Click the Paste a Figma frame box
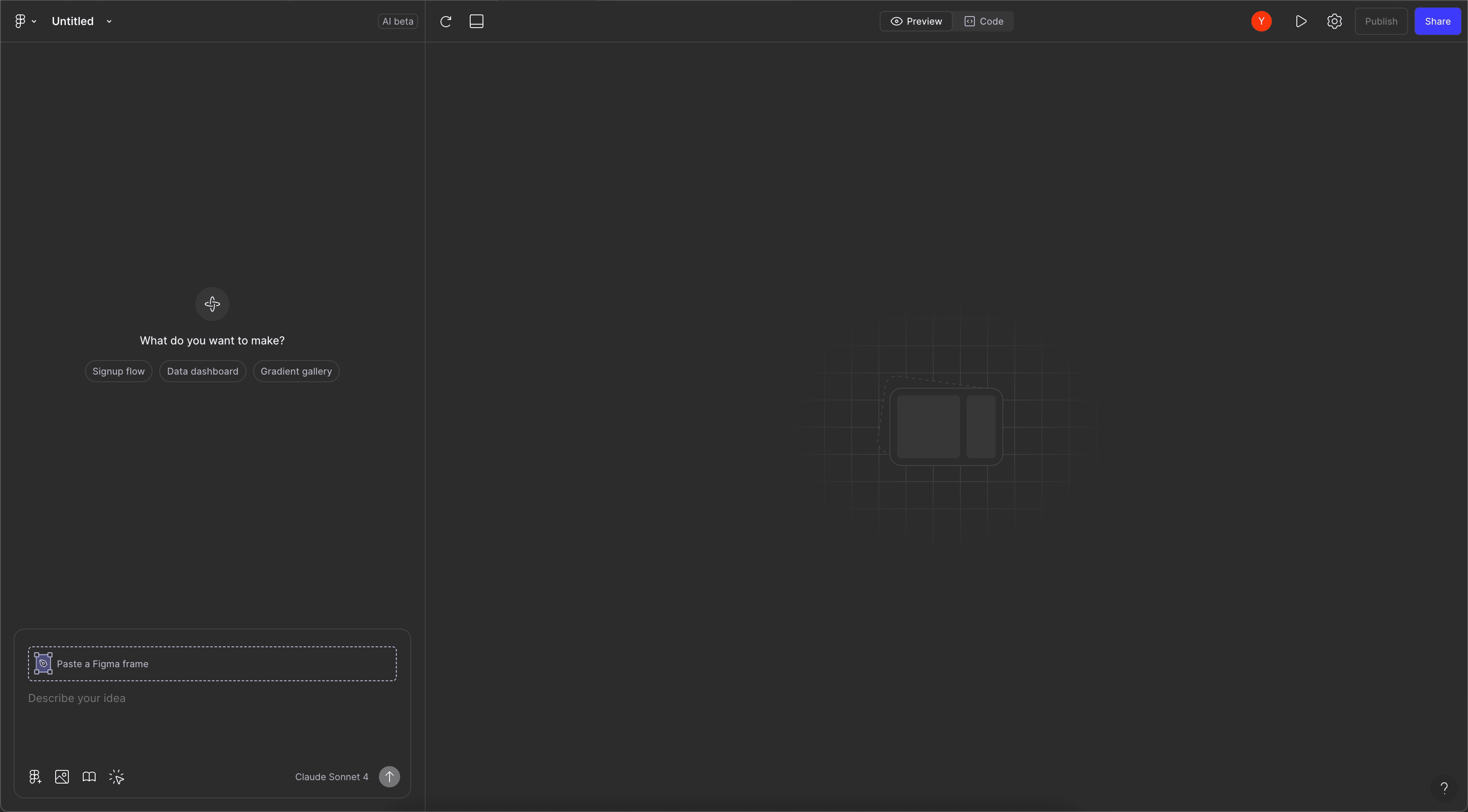The height and width of the screenshot is (812, 1468). (212, 664)
